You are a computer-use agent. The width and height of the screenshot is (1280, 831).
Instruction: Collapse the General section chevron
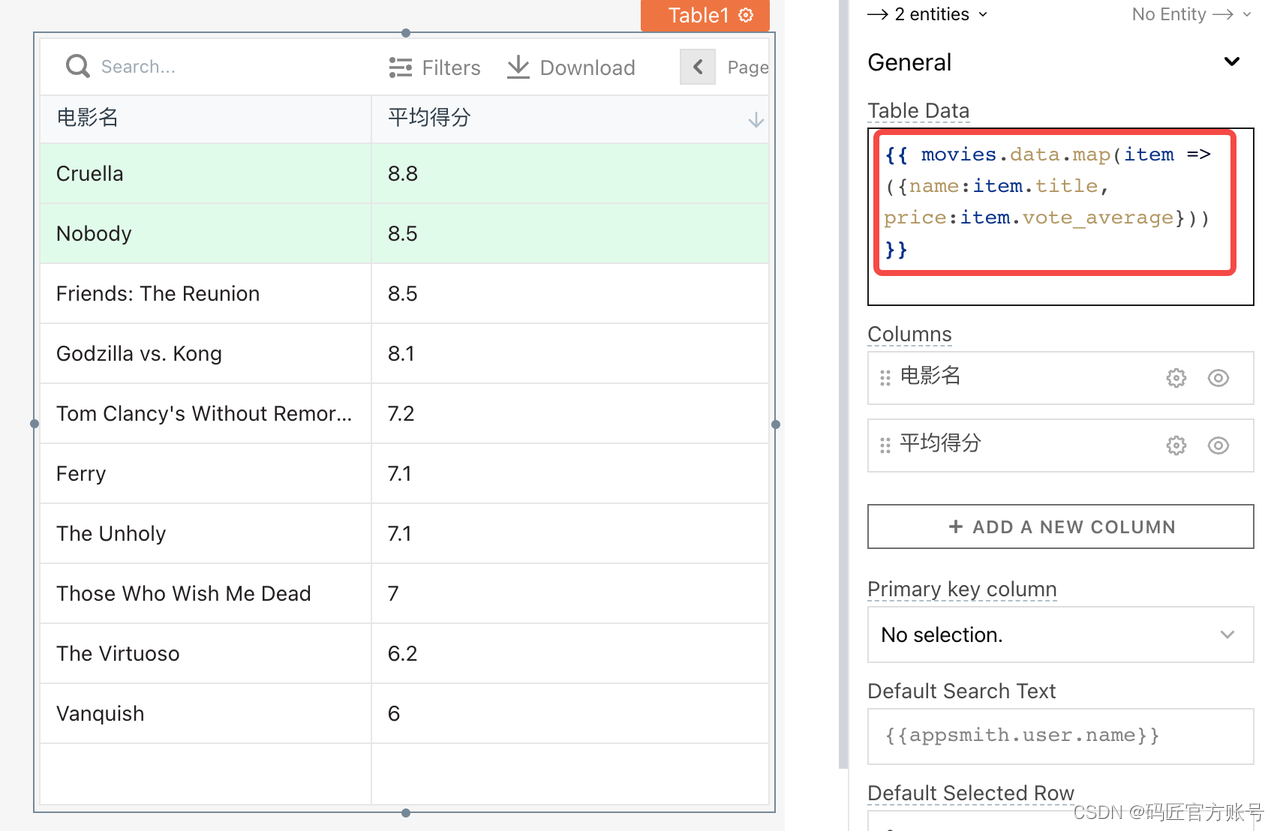point(1232,62)
